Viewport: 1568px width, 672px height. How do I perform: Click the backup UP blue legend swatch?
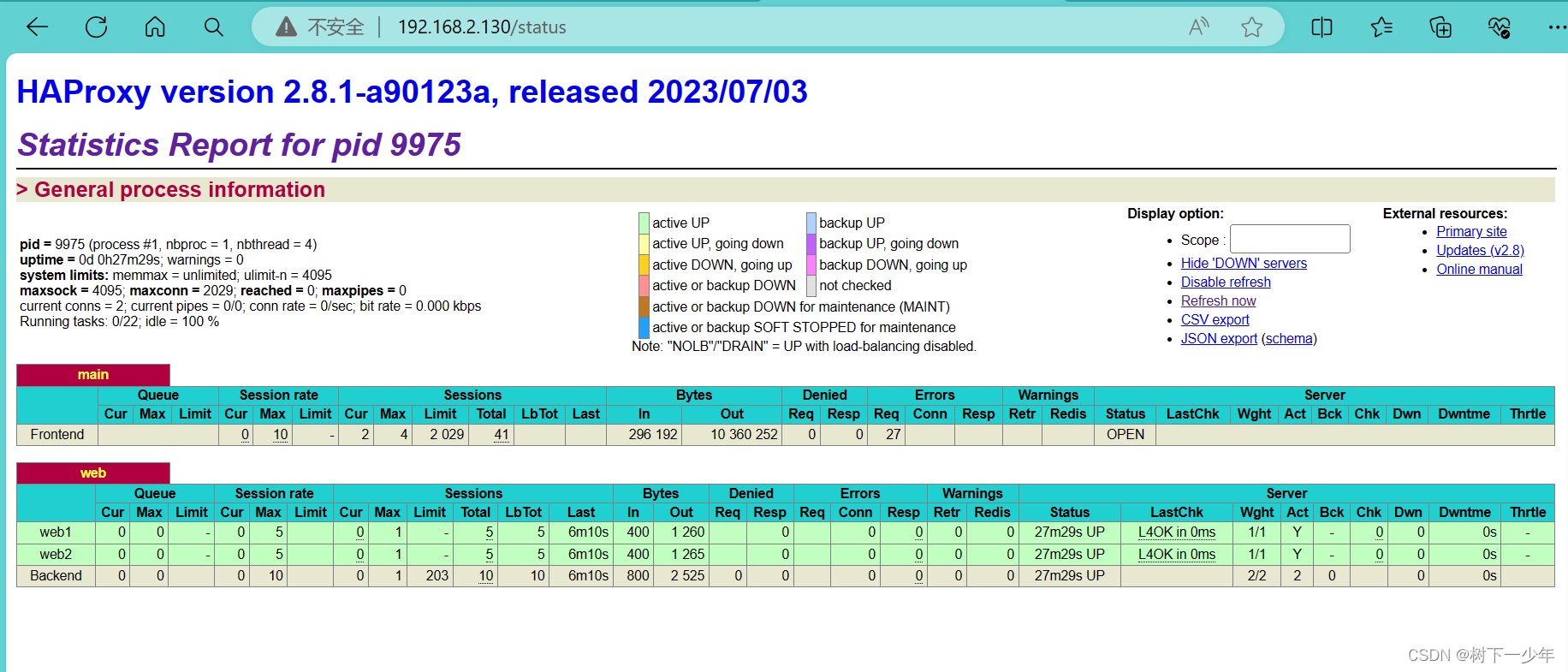click(811, 223)
